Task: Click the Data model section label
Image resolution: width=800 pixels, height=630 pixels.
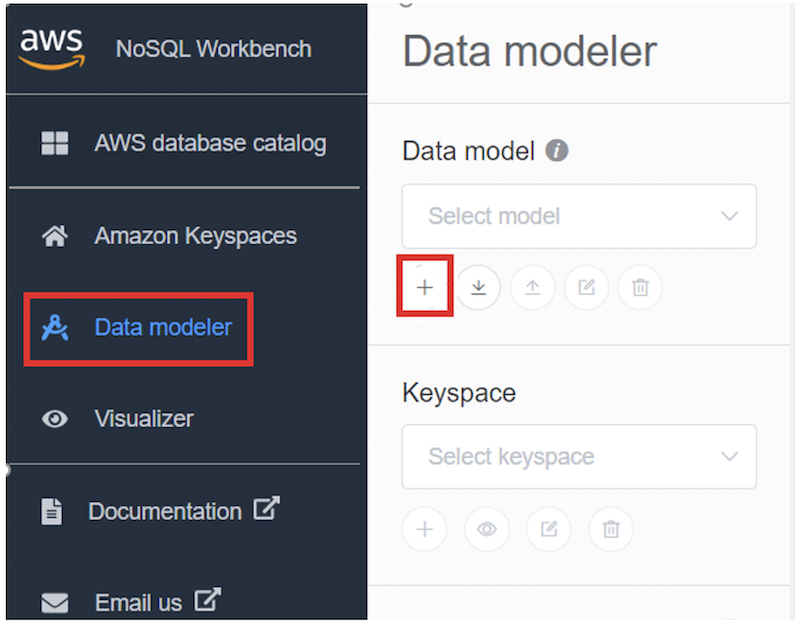Action: click(468, 151)
